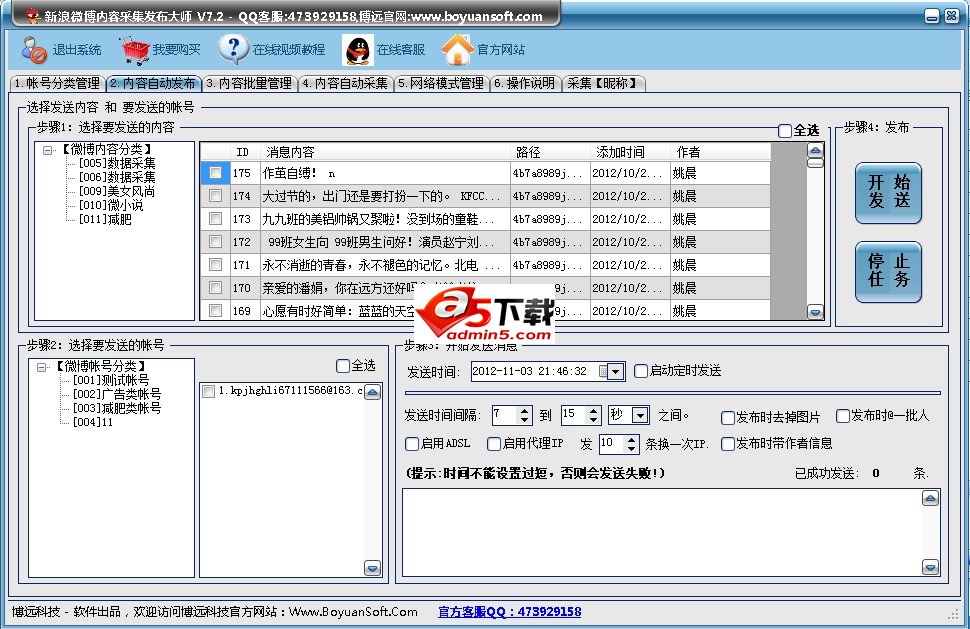
Task: Open 5.网络模式管理 tab
Action: [x=441, y=83]
